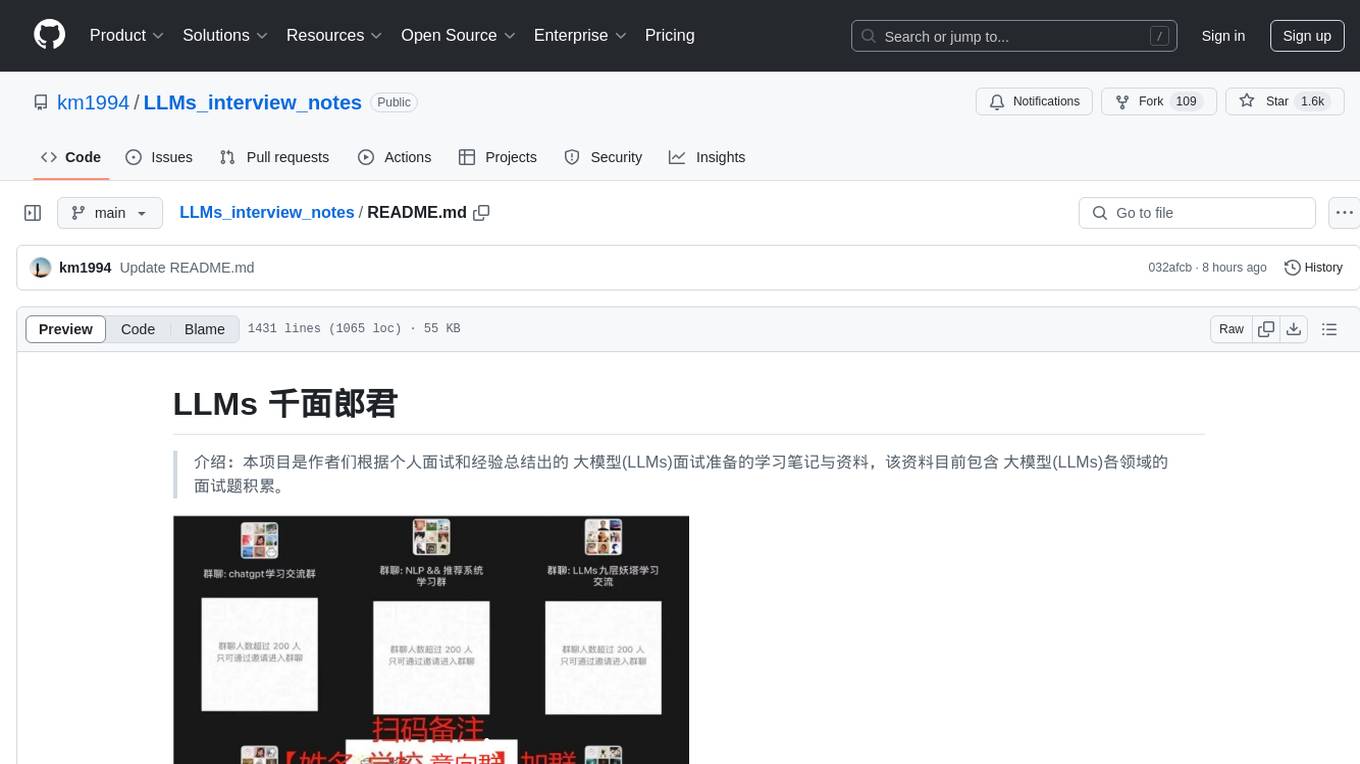Open the Actions tab
1360x764 pixels.
click(x=394, y=157)
